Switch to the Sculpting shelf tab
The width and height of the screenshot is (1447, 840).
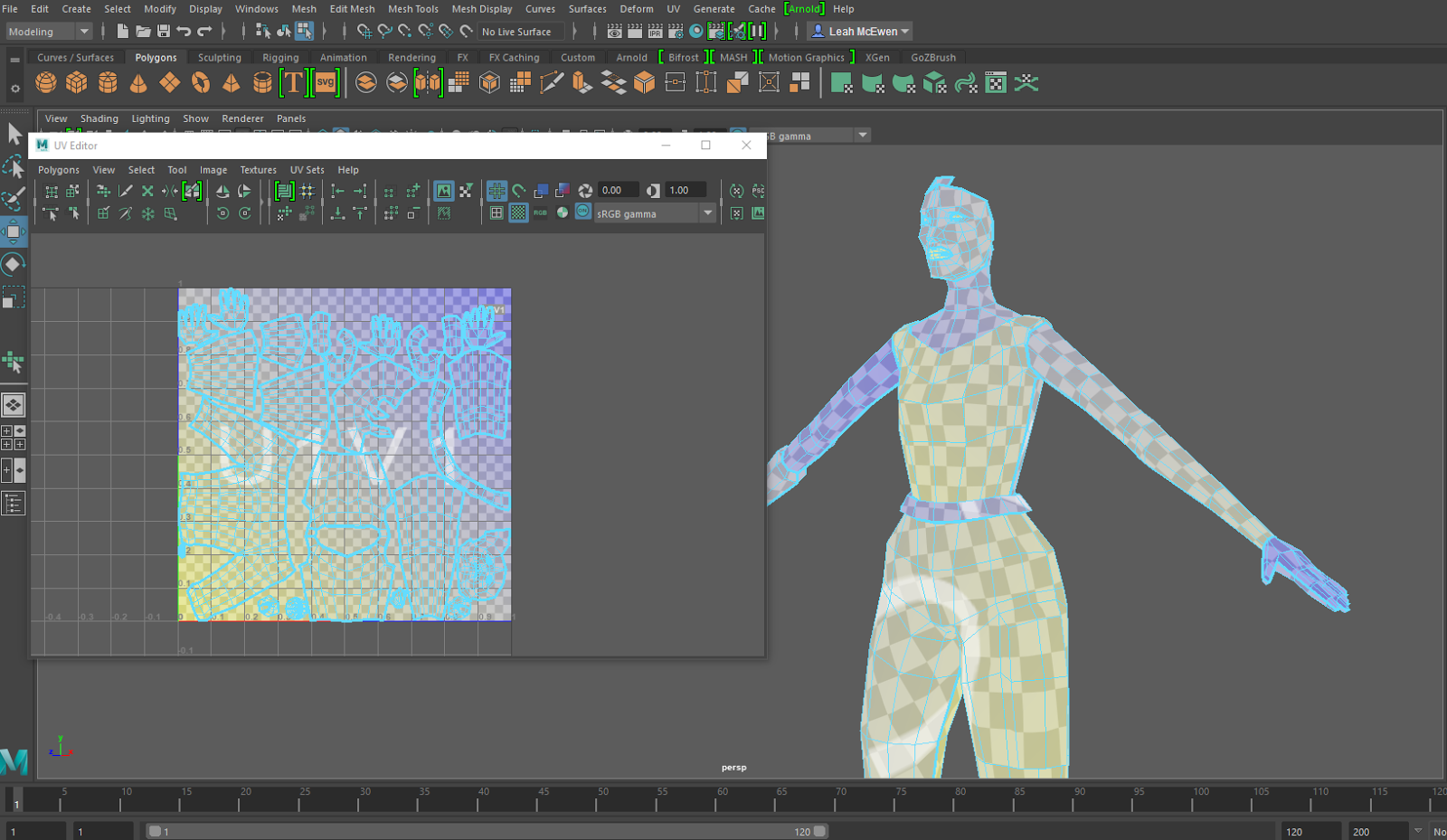(219, 57)
